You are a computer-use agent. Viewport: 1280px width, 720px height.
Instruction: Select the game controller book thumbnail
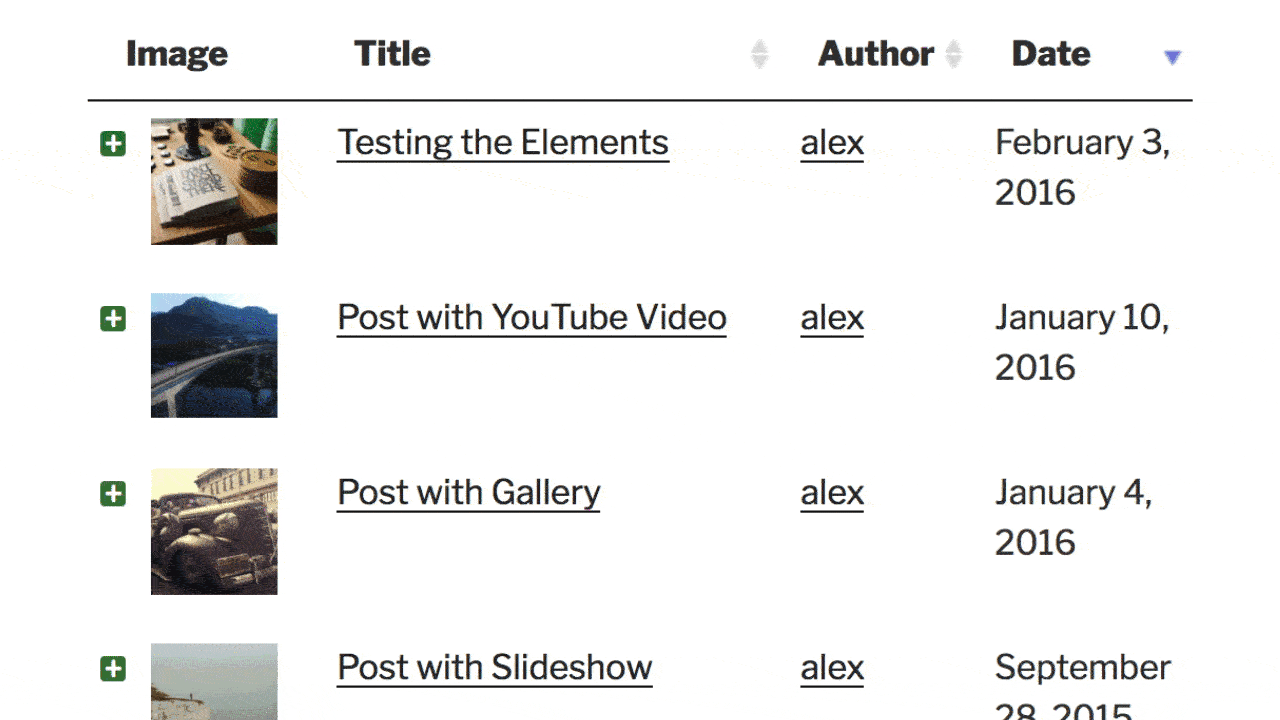(x=214, y=181)
